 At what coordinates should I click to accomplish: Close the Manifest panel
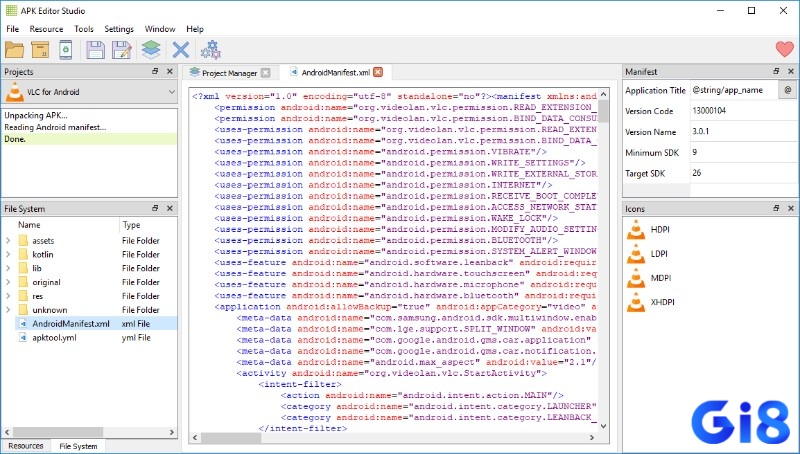click(x=791, y=71)
